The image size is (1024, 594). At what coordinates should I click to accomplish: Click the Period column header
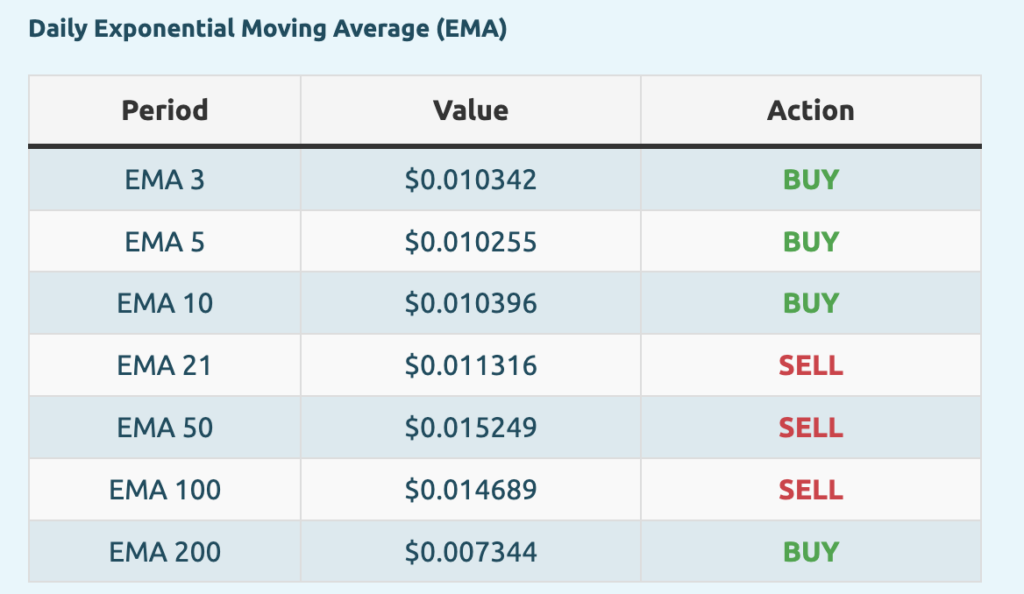point(165,110)
